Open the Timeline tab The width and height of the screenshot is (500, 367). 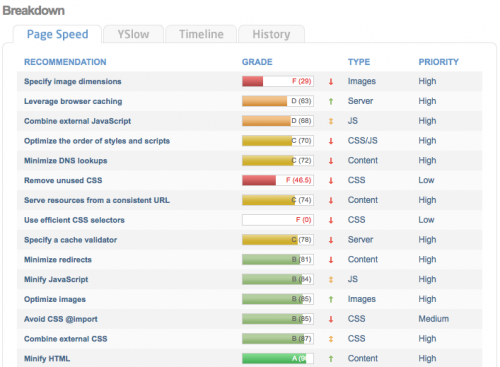pos(201,34)
